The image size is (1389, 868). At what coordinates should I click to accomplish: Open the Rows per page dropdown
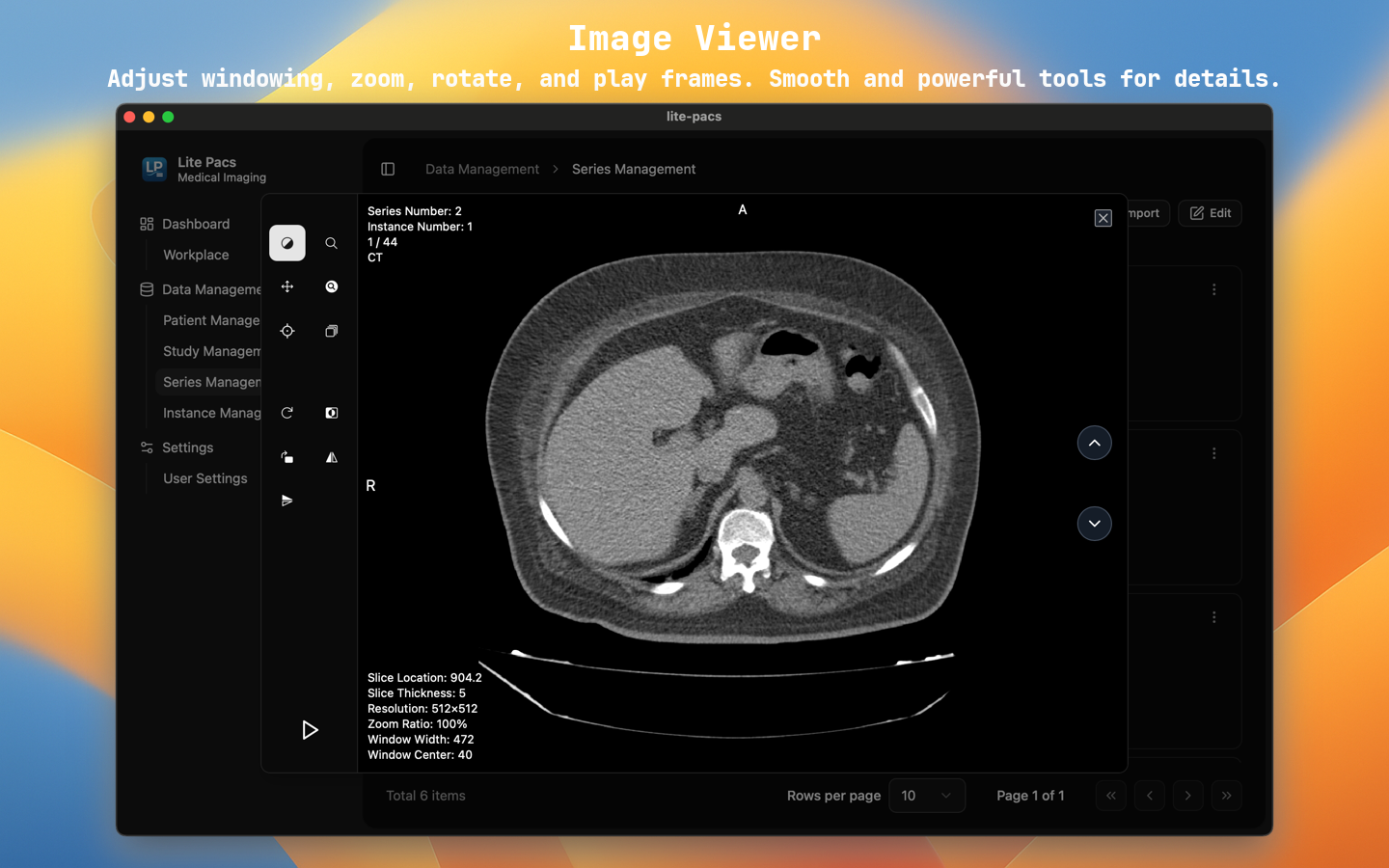click(x=926, y=796)
